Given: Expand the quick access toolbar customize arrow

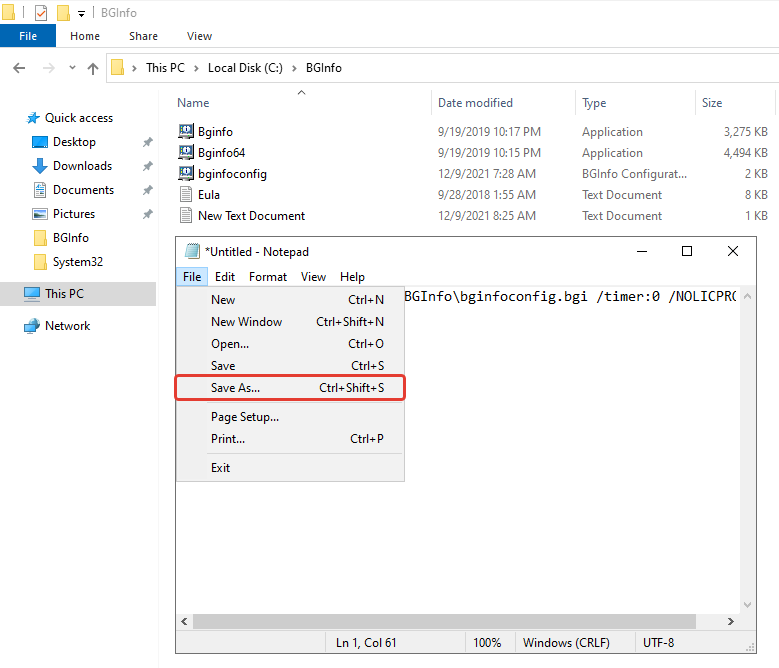Looking at the screenshot, I should click(82, 13).
